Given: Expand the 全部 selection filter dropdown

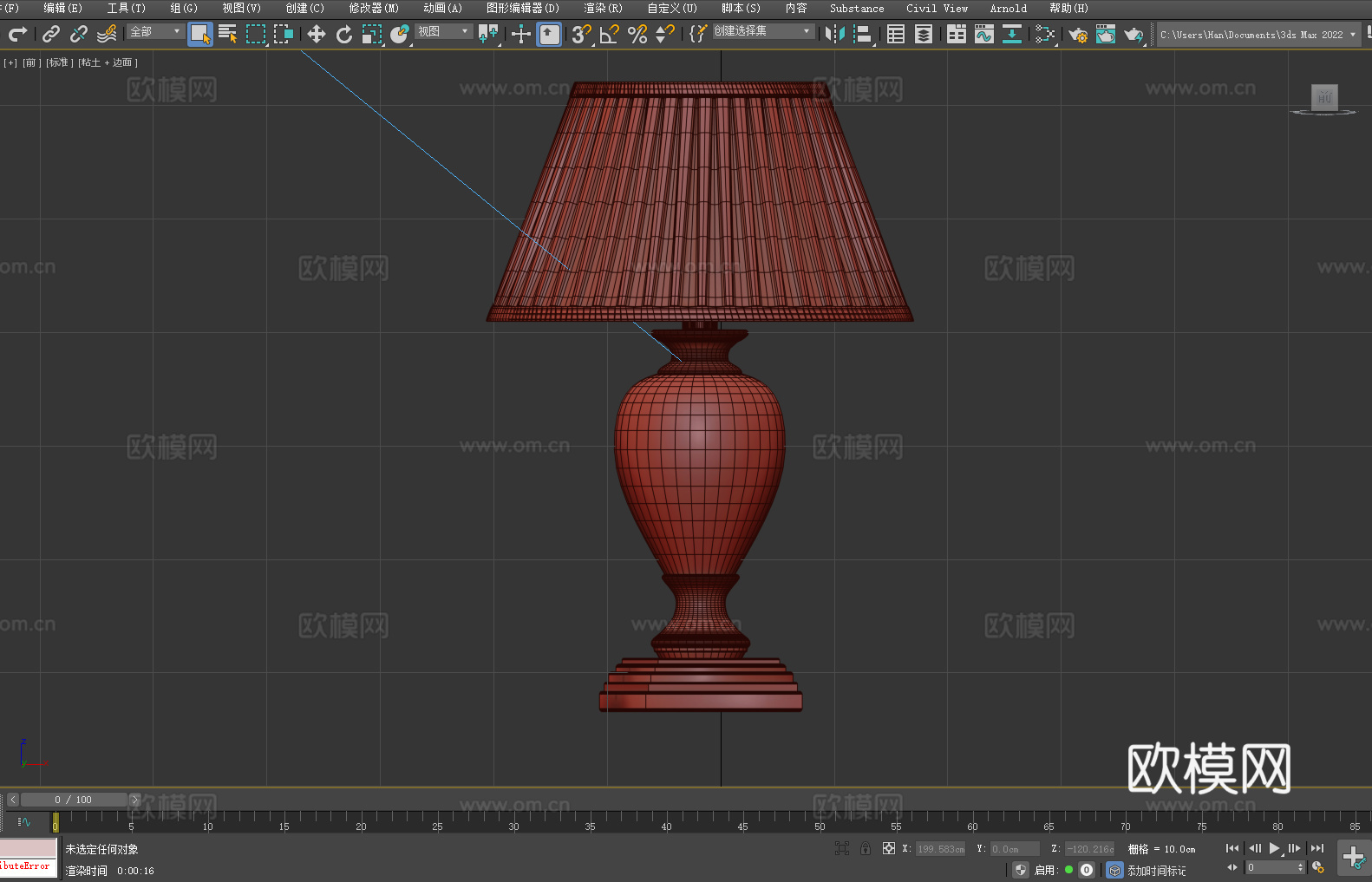Looking at the screenshot, I should pos(156,31).
